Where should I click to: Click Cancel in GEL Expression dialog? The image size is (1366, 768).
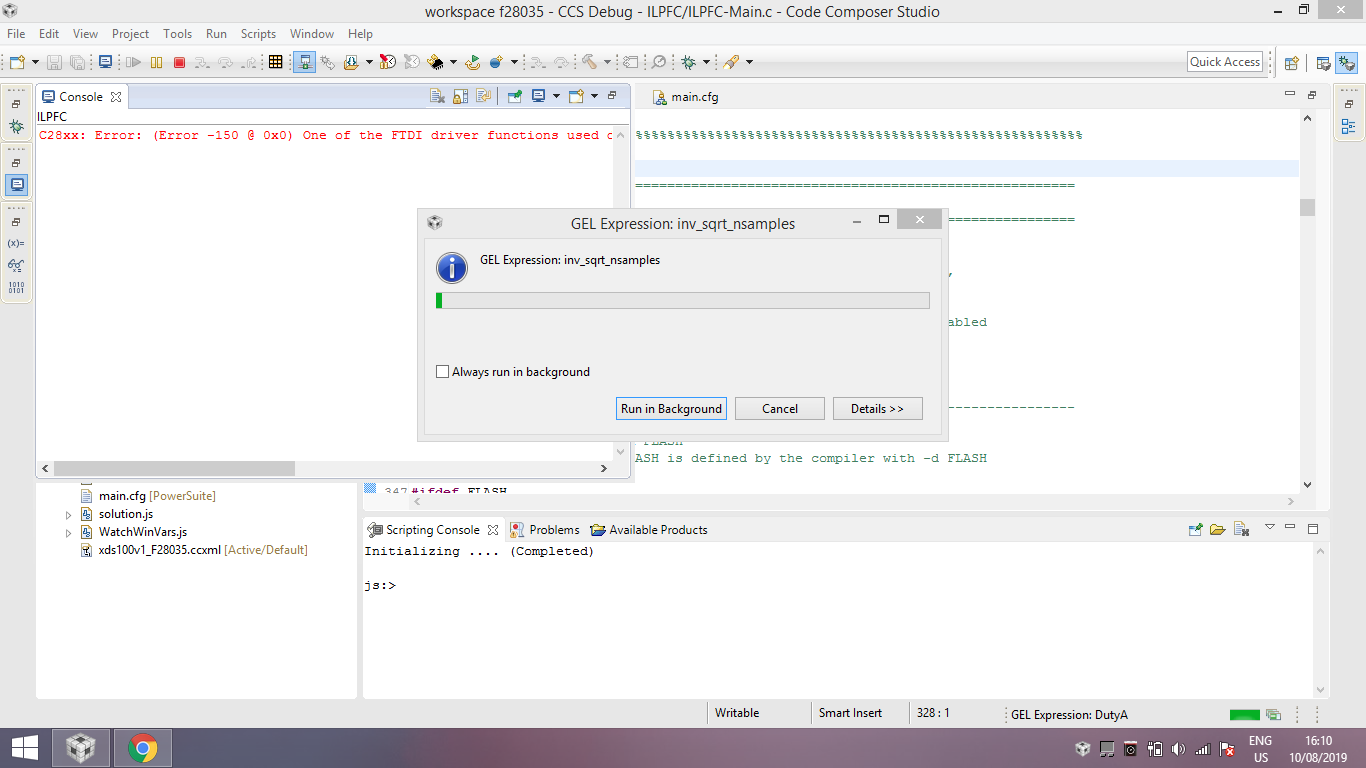tap(780, 409)
